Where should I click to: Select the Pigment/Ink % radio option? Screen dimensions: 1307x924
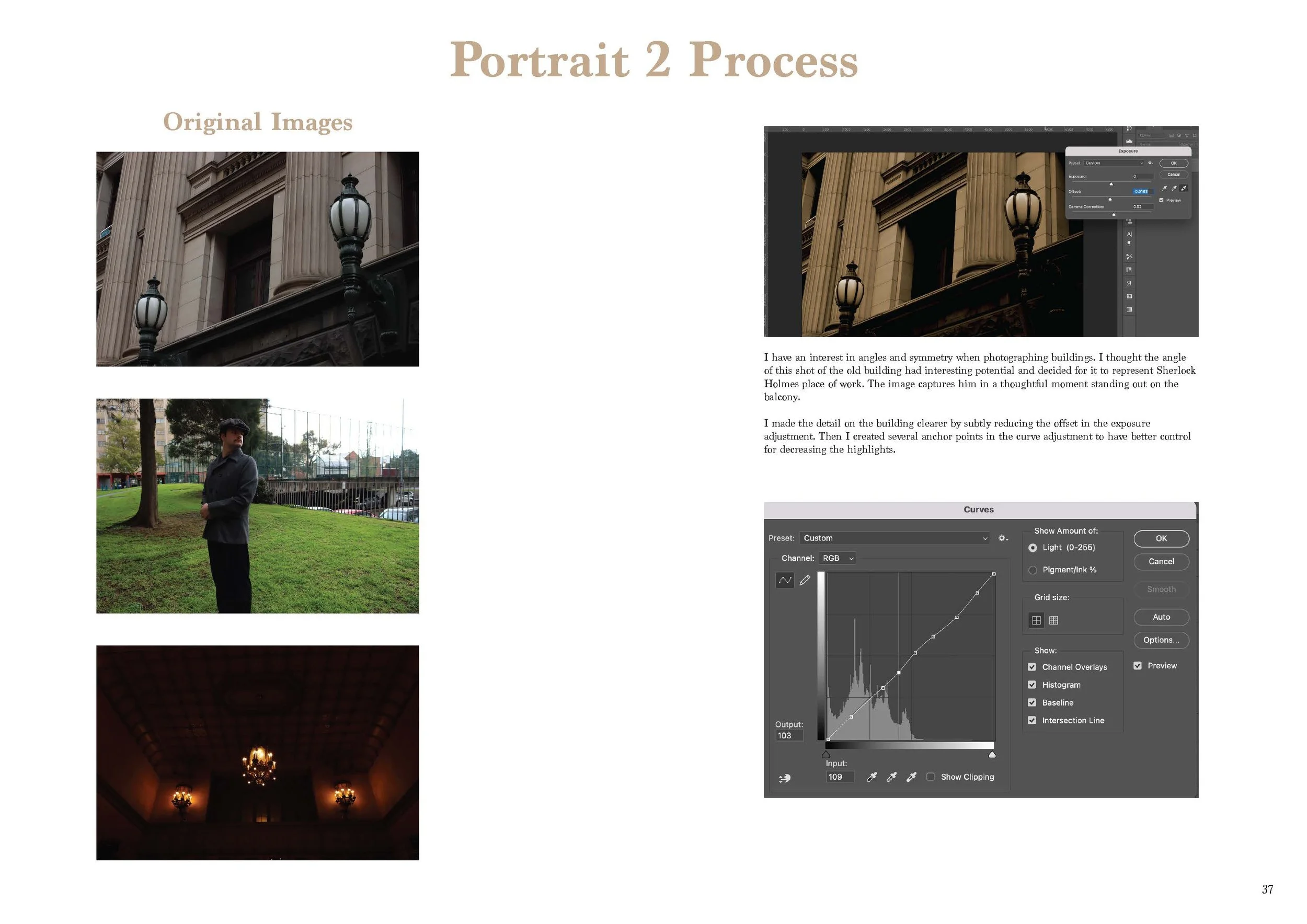pos(1033,570)
